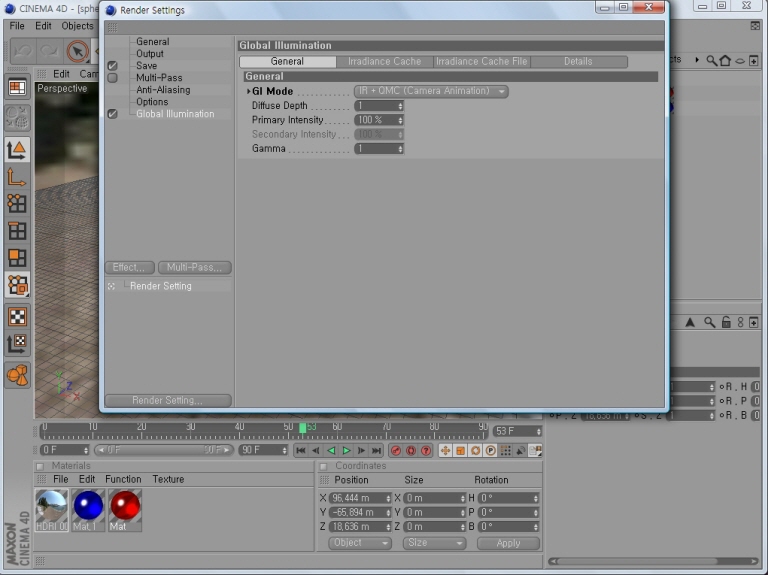Select the checkerboard Texture tool

tap(17, 317)
